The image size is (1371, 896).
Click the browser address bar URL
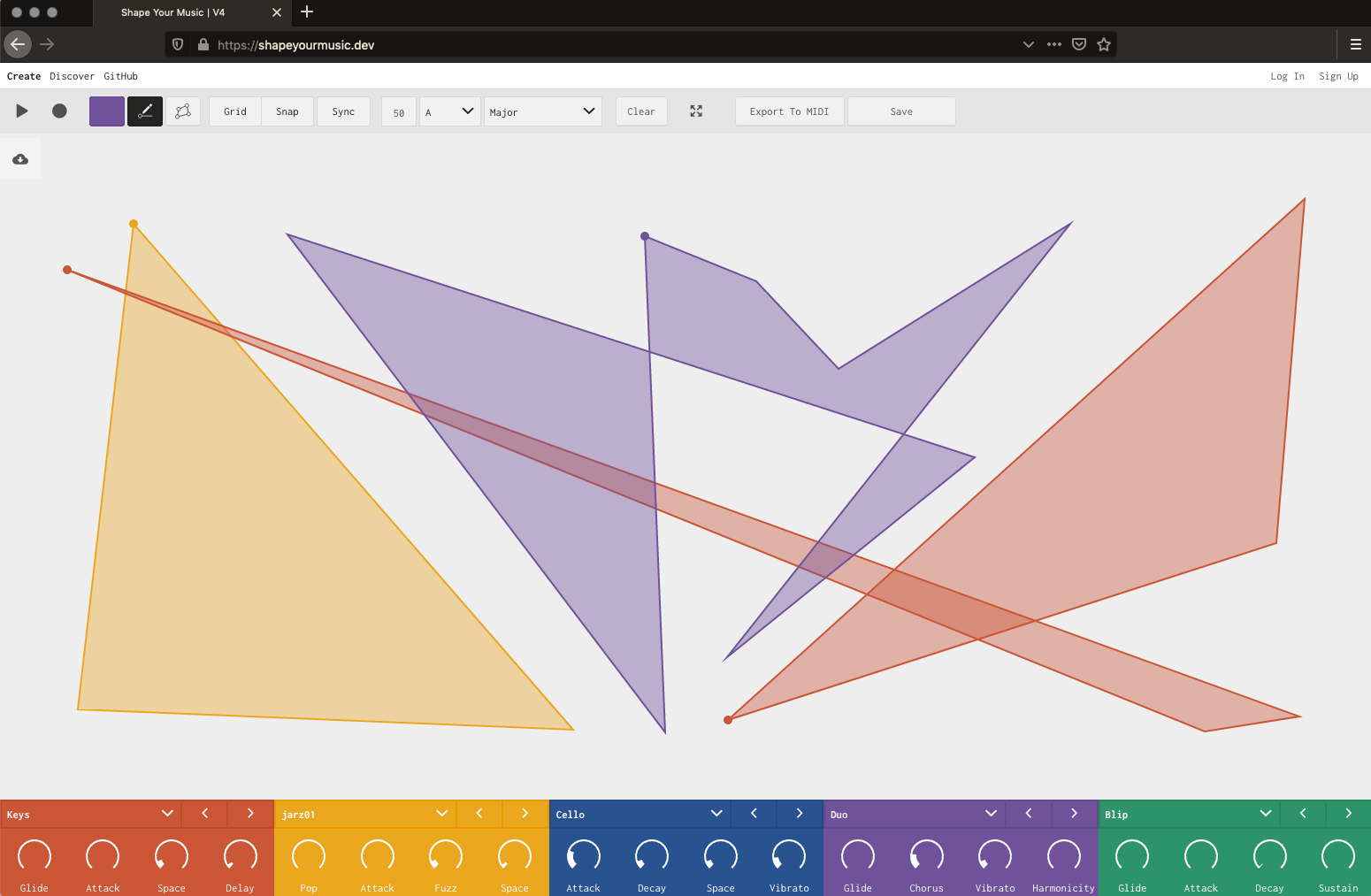pos(295,45)
